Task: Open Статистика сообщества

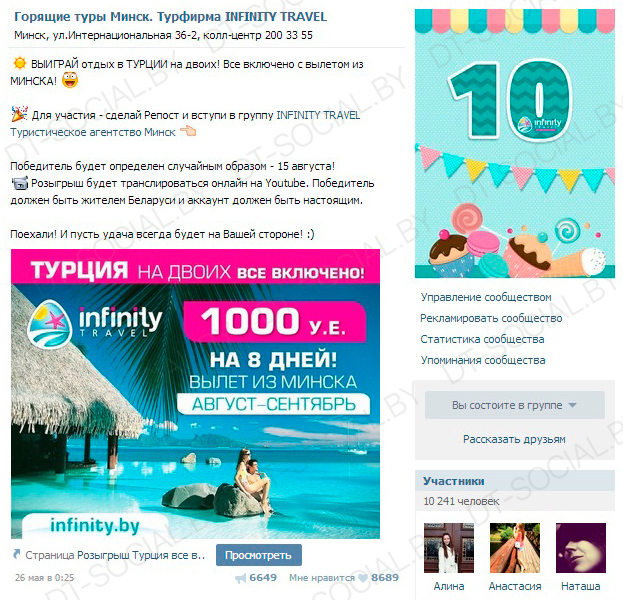Action: click(482, 339)
